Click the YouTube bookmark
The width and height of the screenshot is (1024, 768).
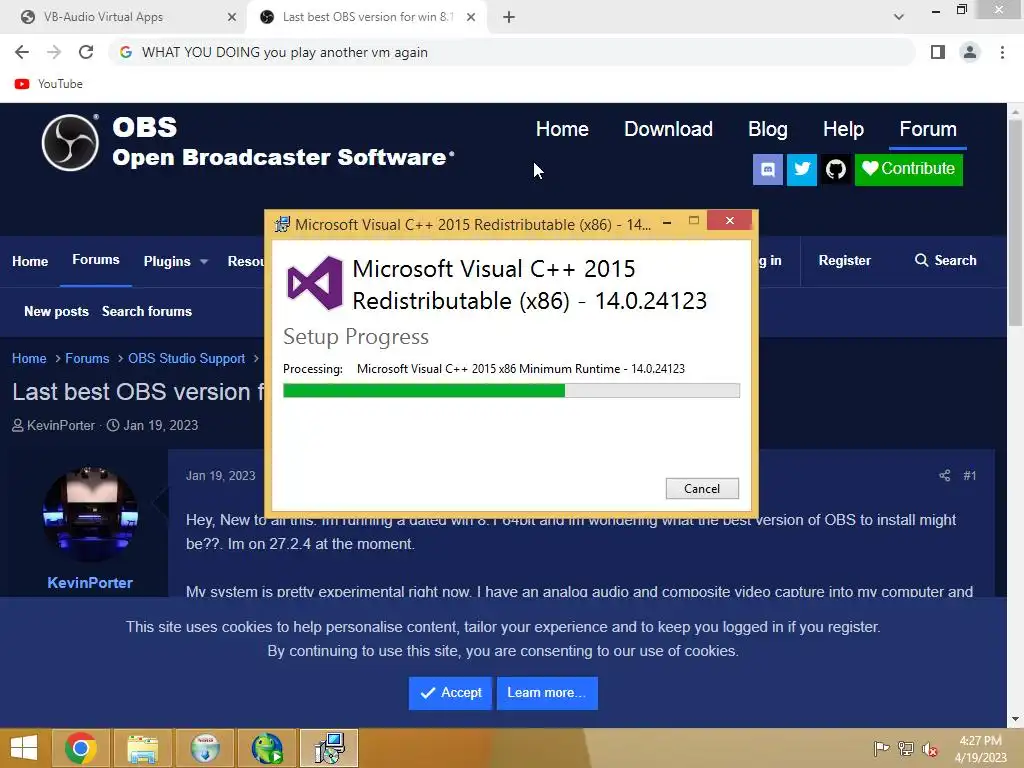tap(49, 84)
